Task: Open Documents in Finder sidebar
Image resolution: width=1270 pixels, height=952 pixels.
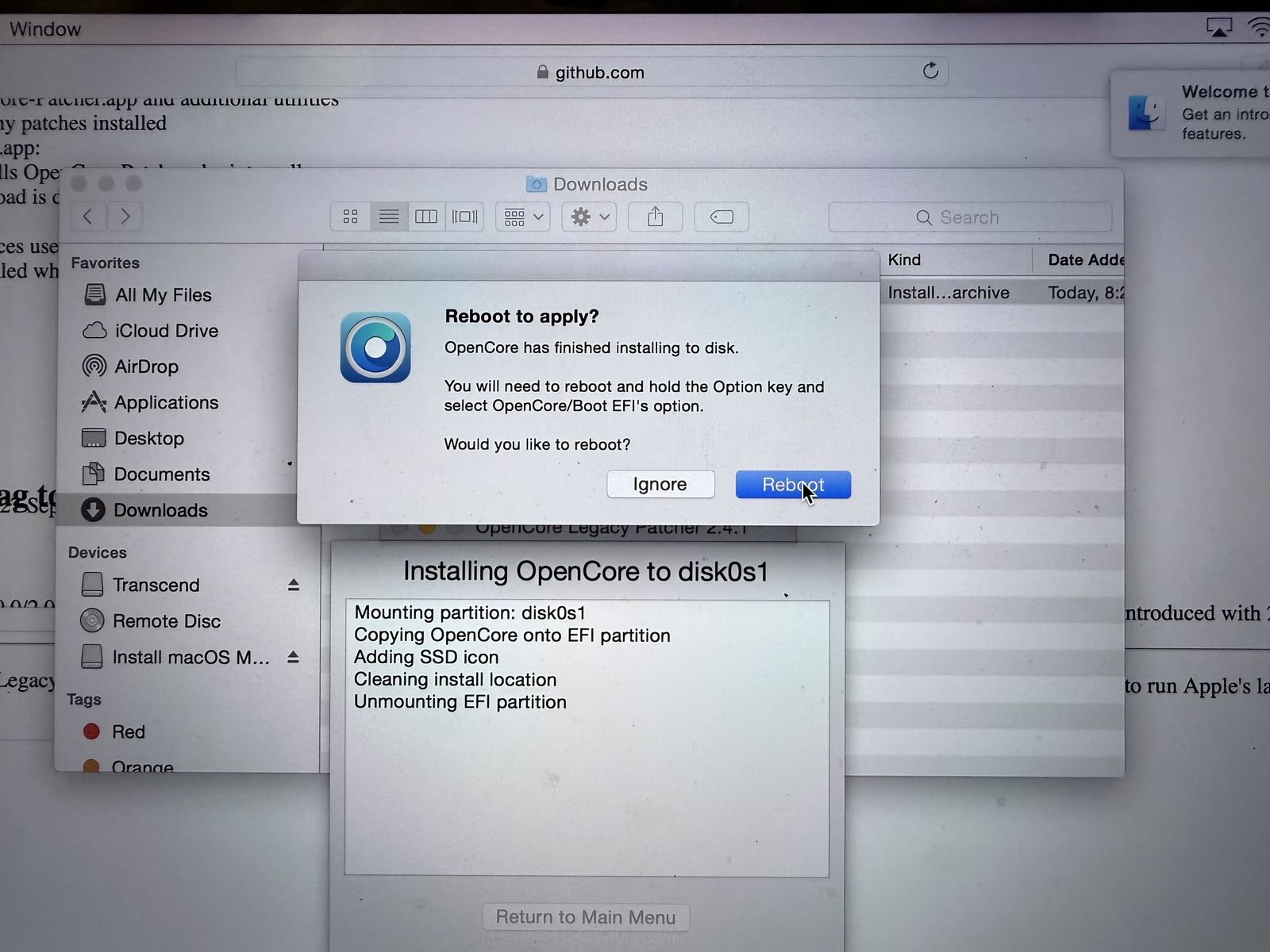Action: point(146,474)
